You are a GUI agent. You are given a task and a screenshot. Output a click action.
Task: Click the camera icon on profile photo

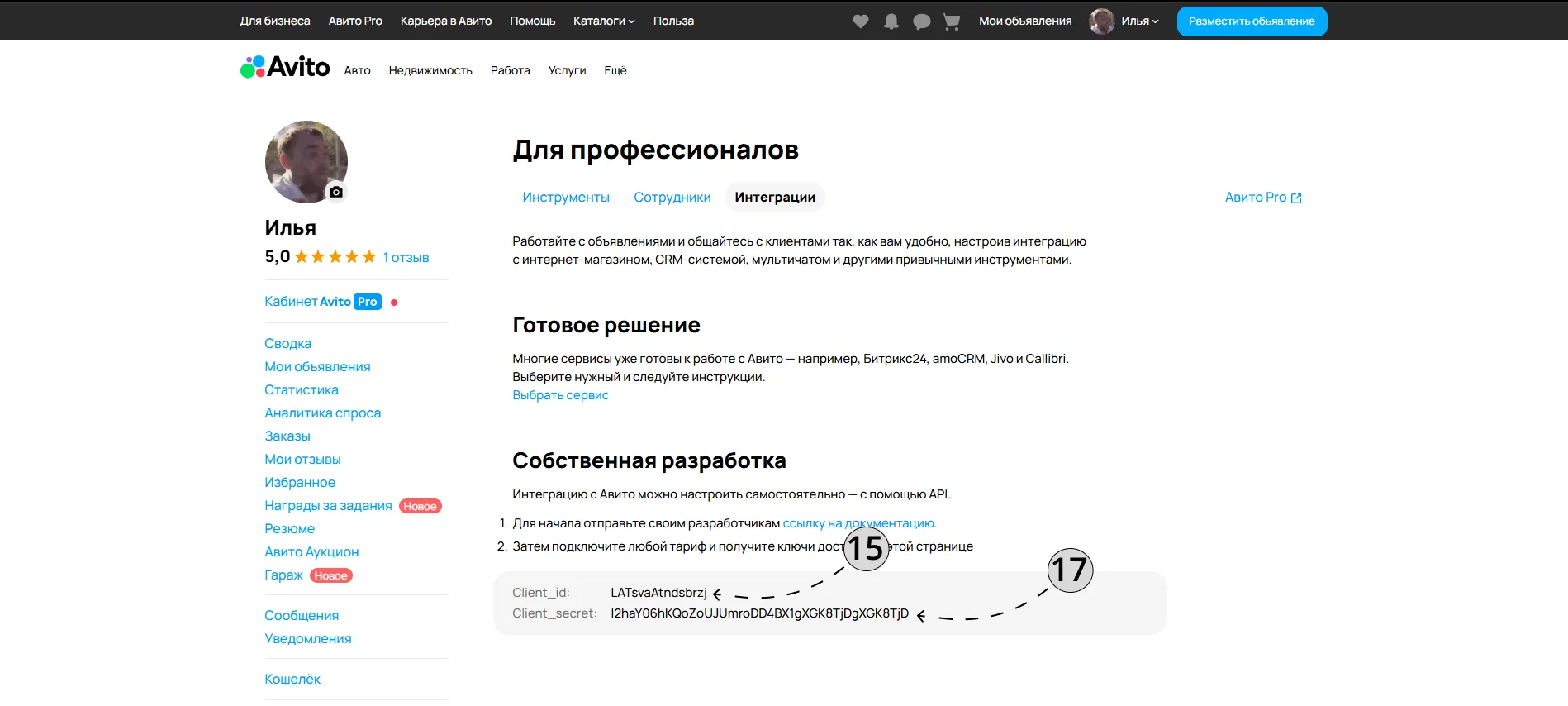point(336,192)
